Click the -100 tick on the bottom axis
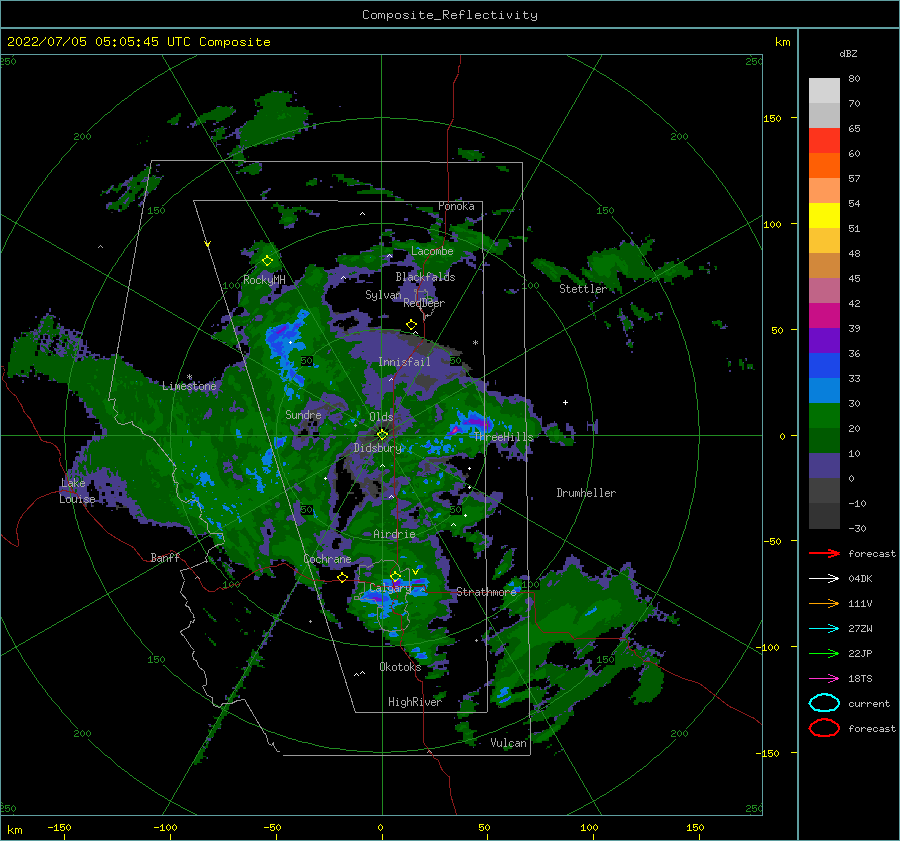900x841 pixels. [165, 827]
